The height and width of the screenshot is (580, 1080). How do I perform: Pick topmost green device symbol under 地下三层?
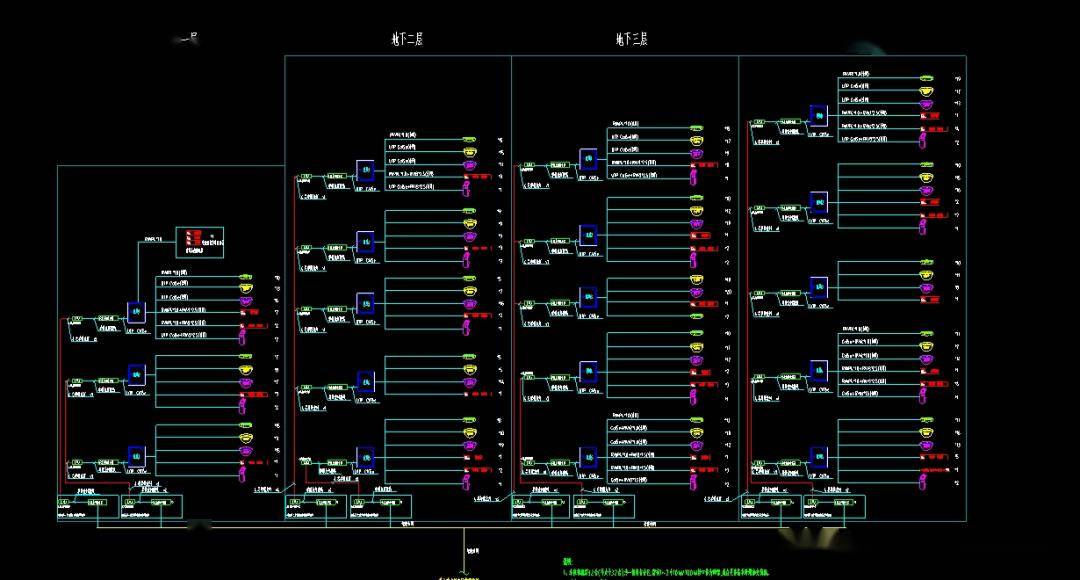695,128
